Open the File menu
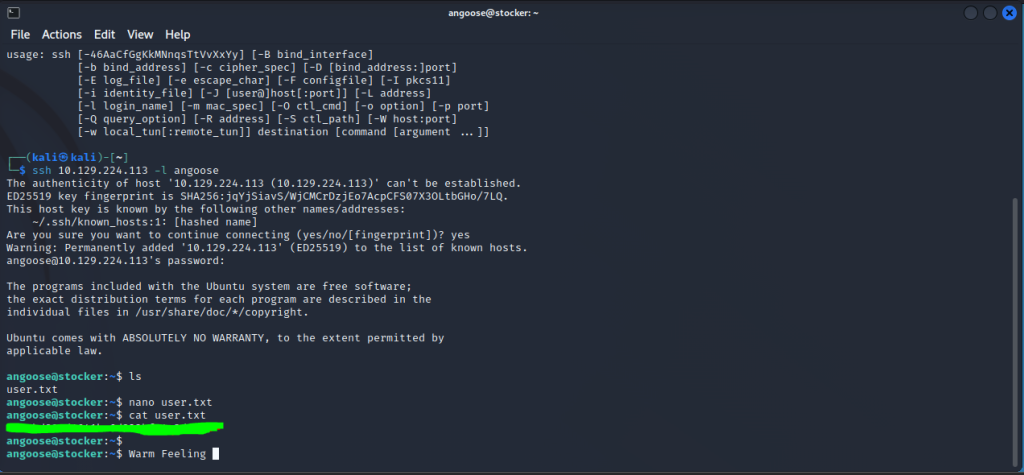 tap(20, 35)
